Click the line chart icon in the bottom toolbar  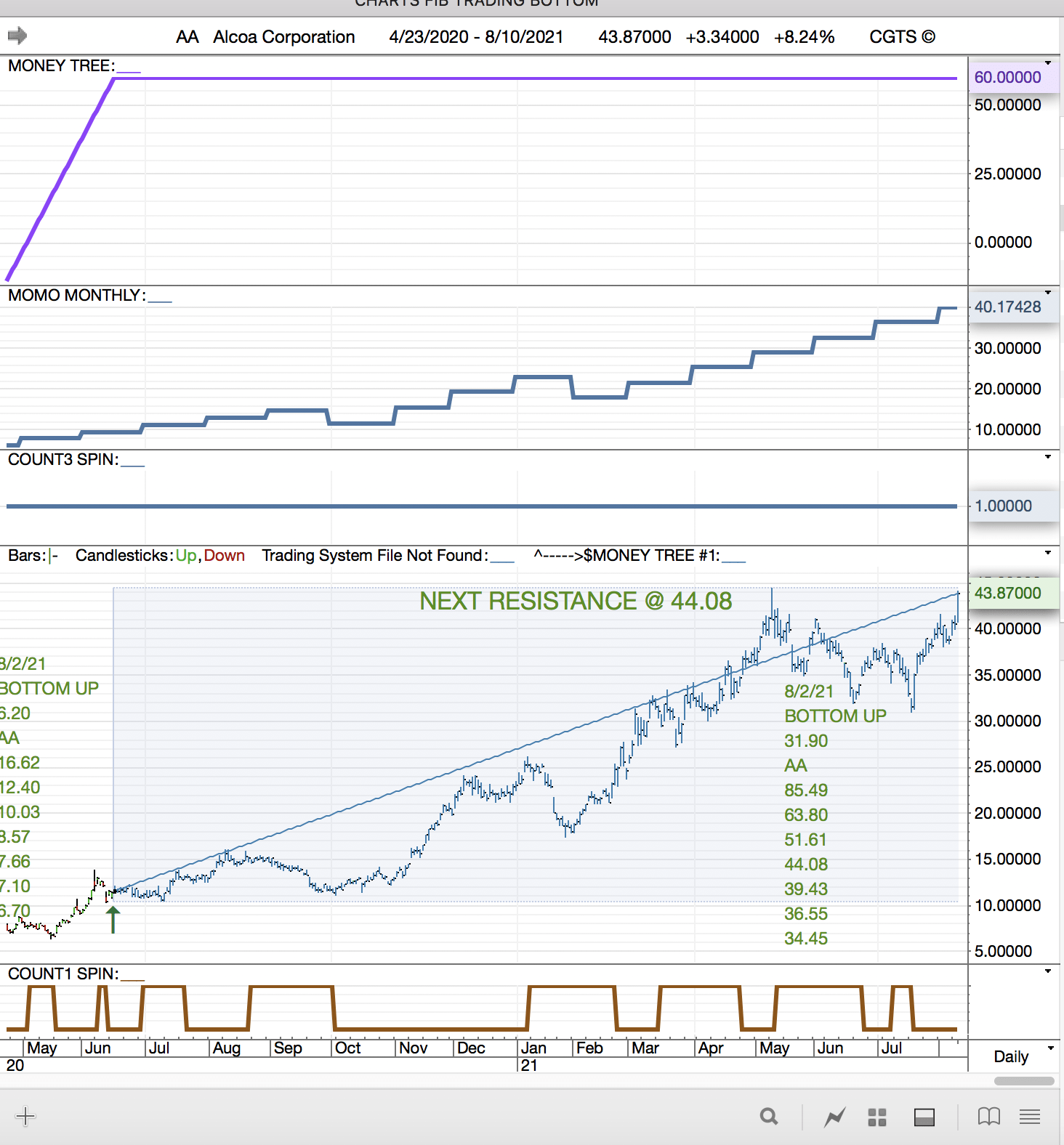pyautogui.click(x=835, y=1117)
